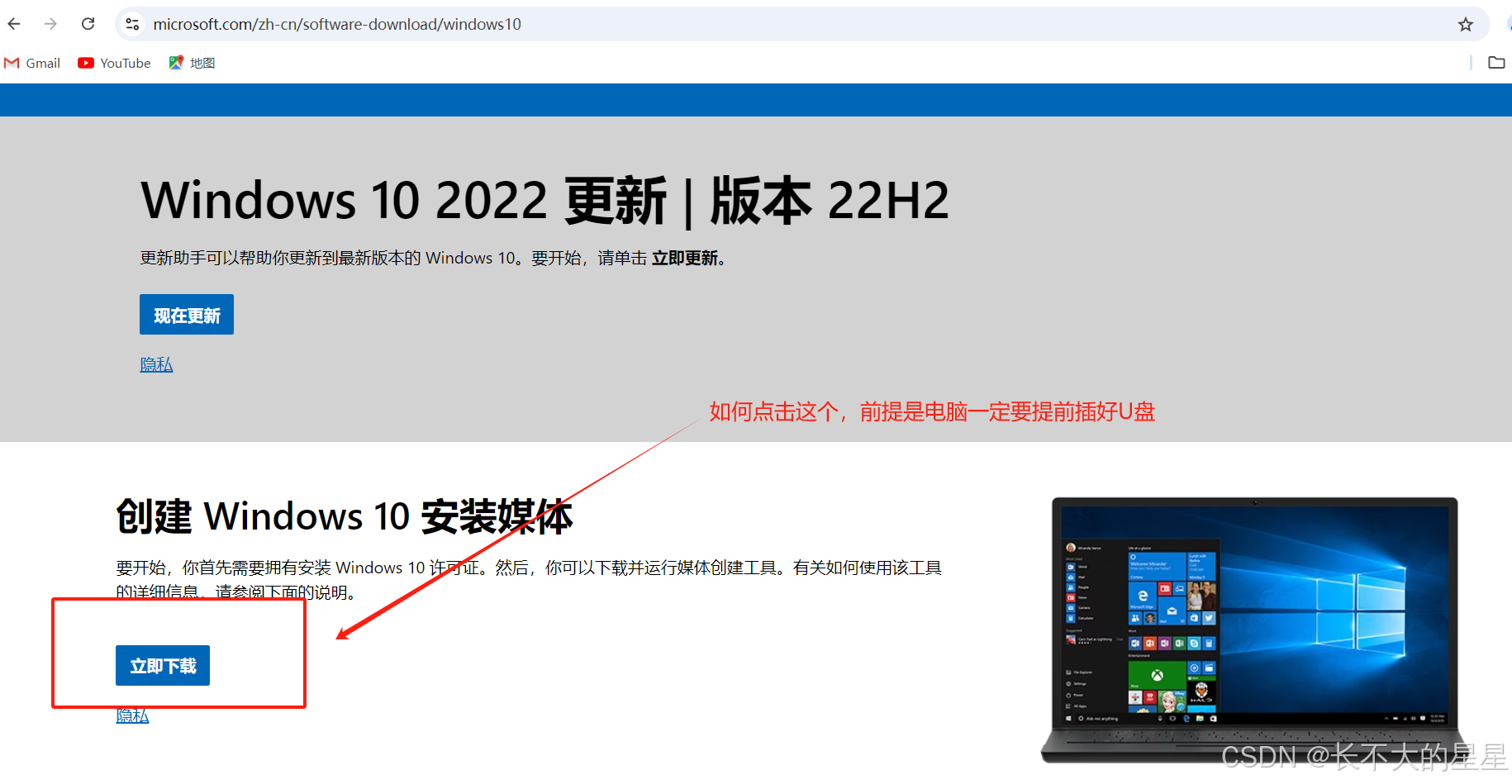Click the 现在更新 button

(x=187, y=315)
